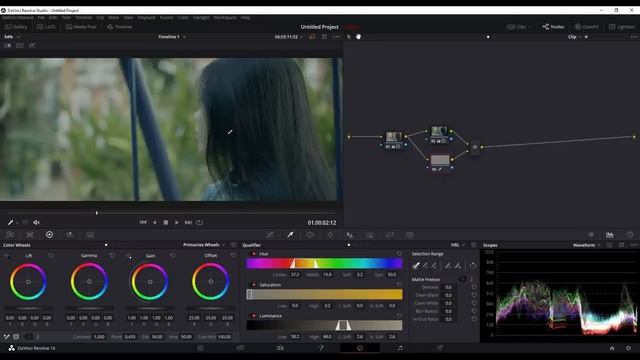Screen dimensions: 640x360
Task: Stop playback
Action: [166, 222]
